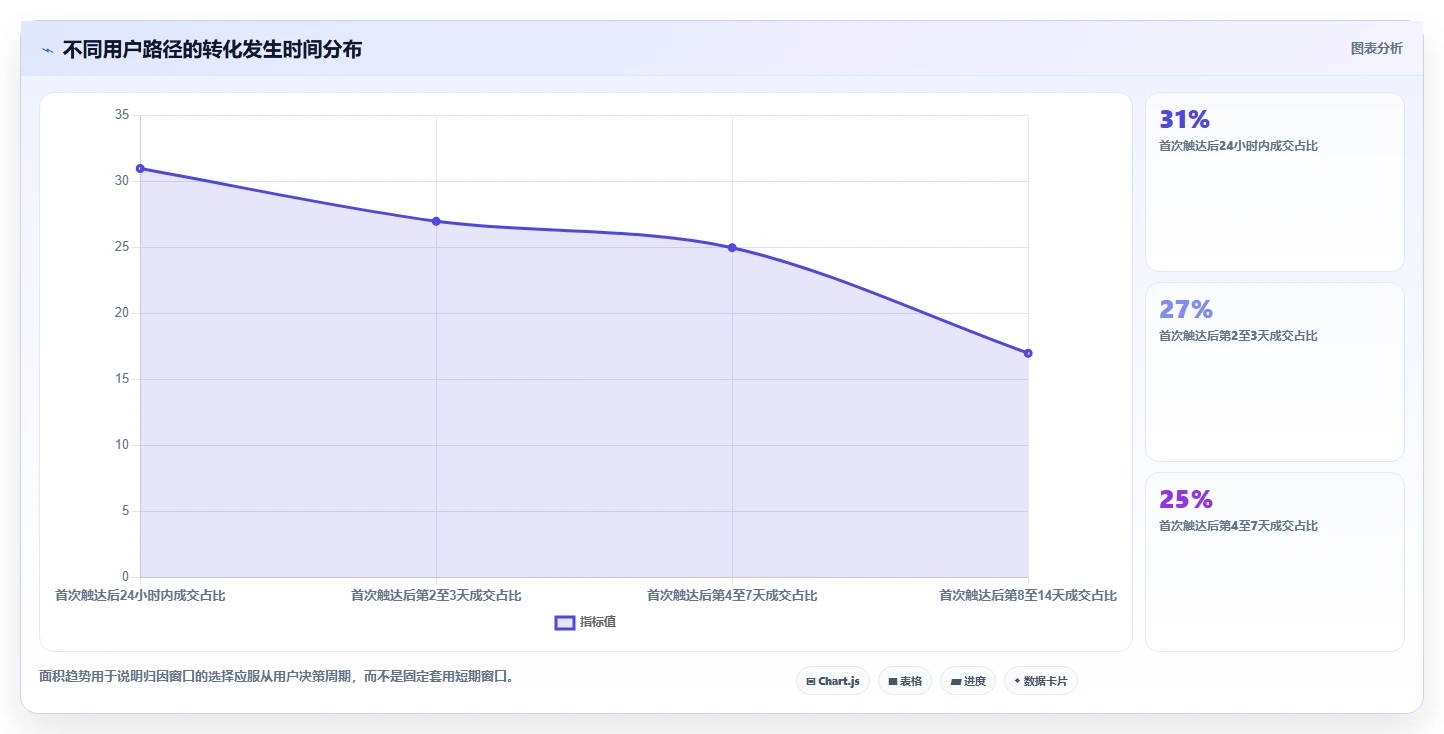The height and width of the screenshot is (734, 1444).
Task: Select the 进度 tag pill
Action: [968, 681]
